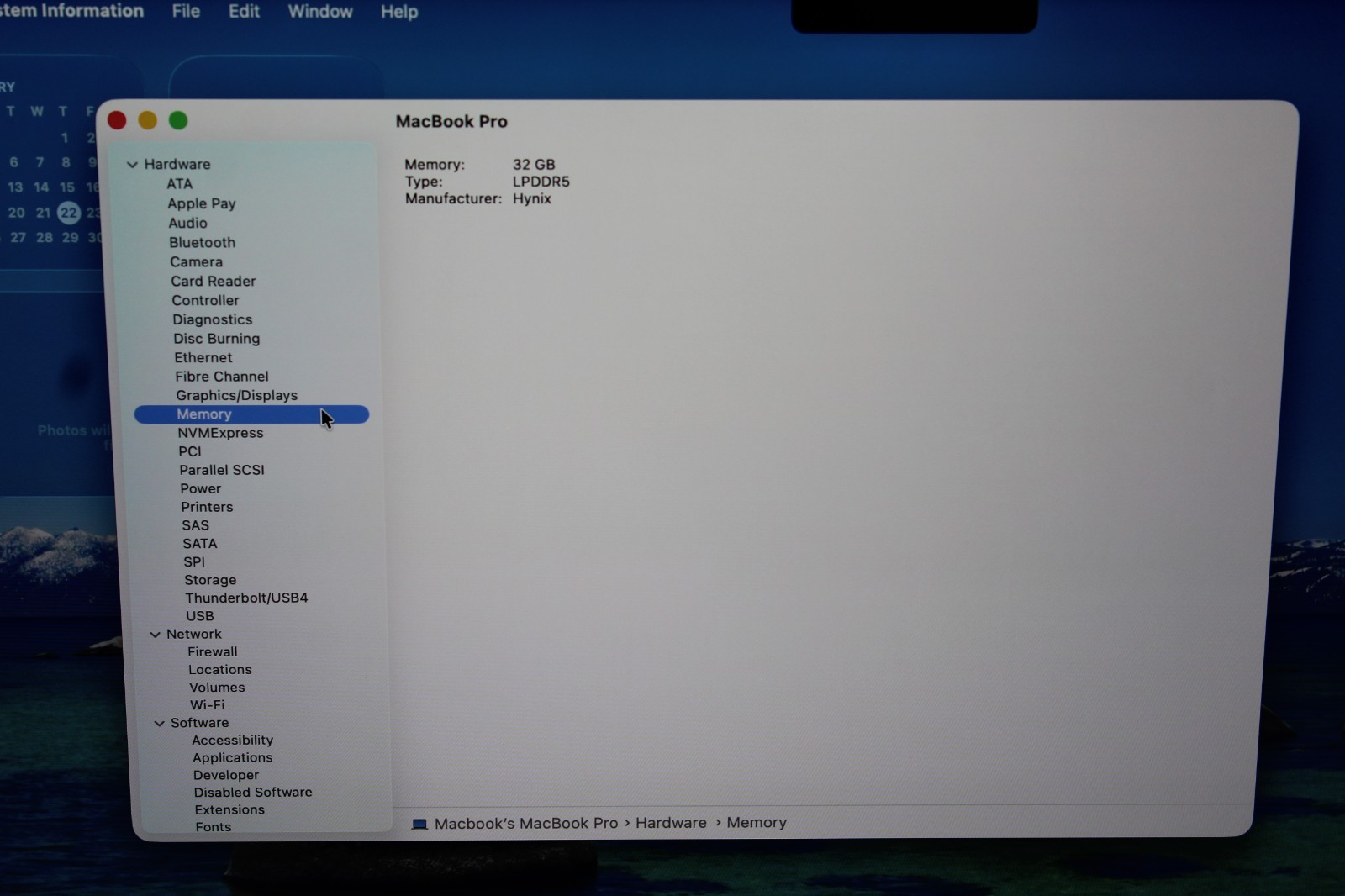Select SATA in the sidebar
Screen dimensions: 1345x896
[x=199, y=544]
